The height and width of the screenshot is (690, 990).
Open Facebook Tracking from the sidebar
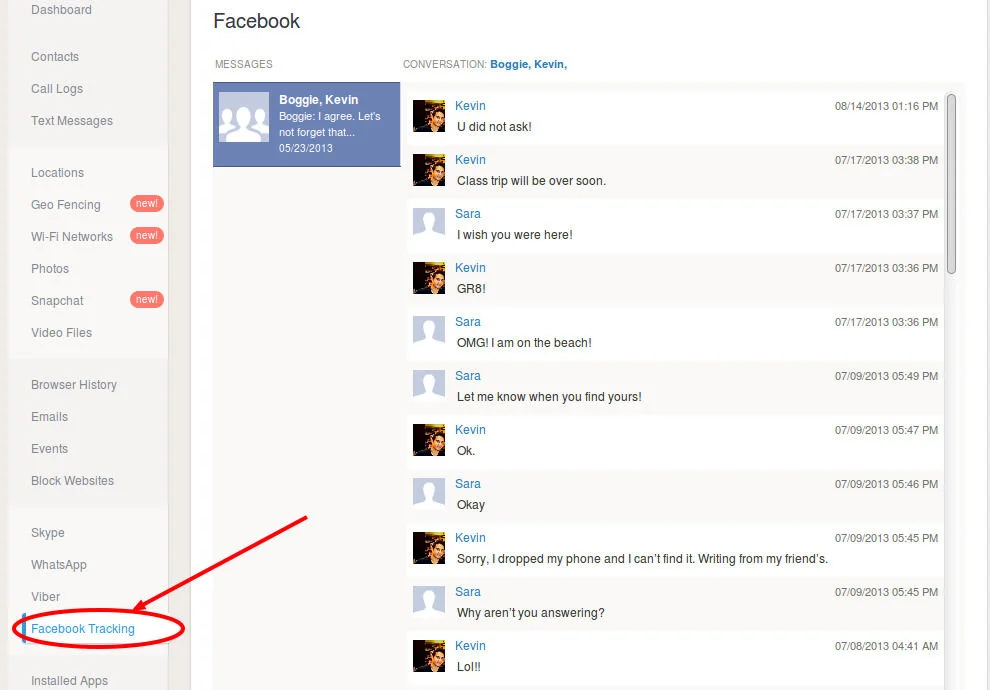pos(82,629)
